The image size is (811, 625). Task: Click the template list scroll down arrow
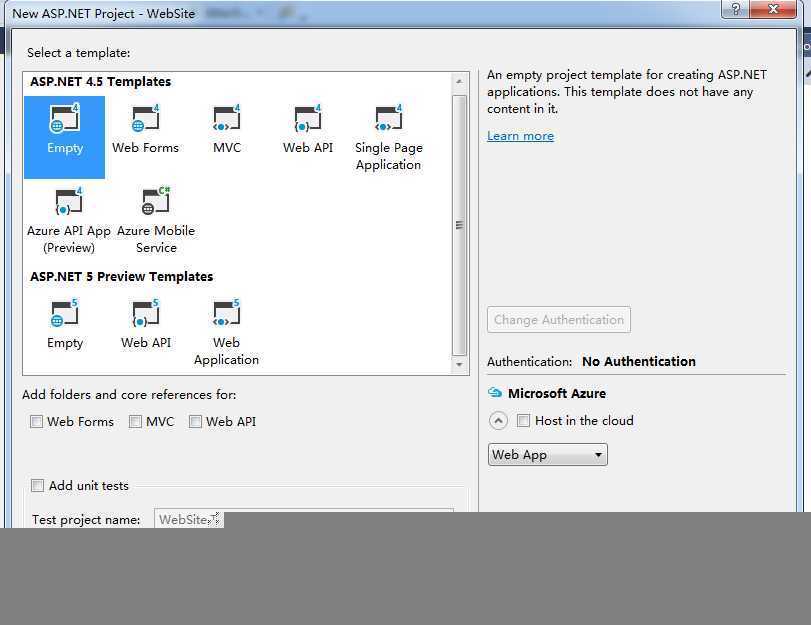pyautogui.click(x=459, y=365)
